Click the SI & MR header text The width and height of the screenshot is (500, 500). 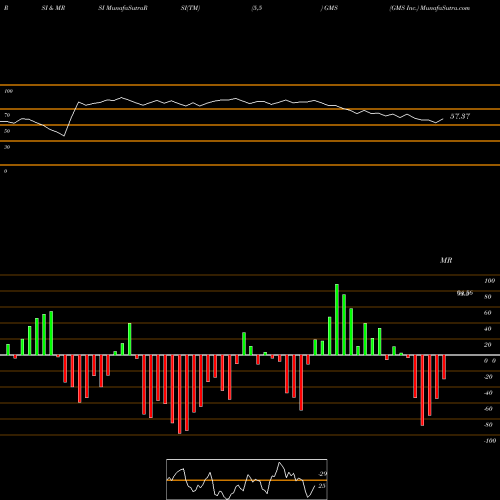[x=53, y=8]
